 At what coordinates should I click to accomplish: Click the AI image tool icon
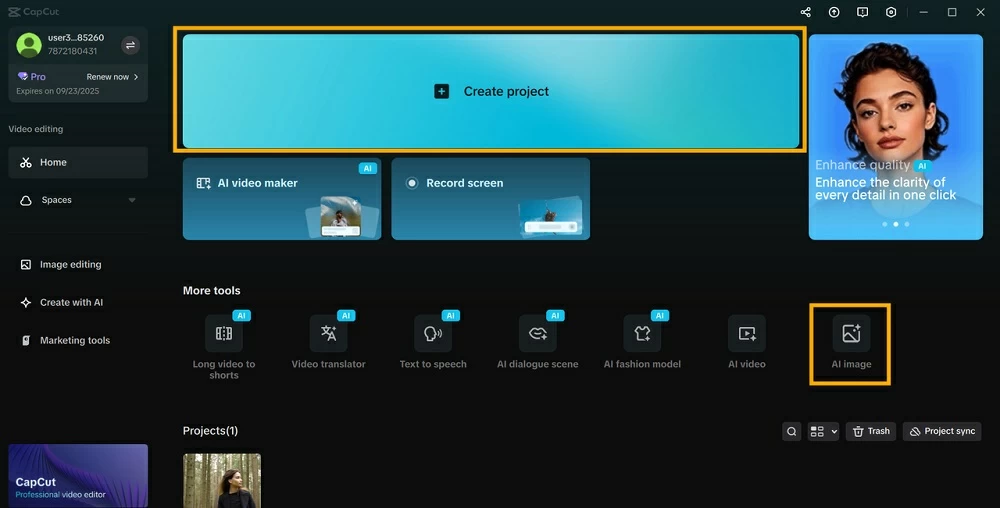[851, 334]
